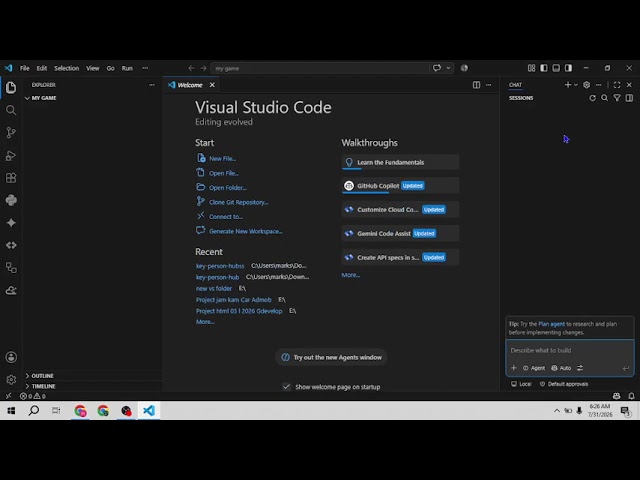Split the editor right
The image size is (640, 480).
click(x=476, y=85)
